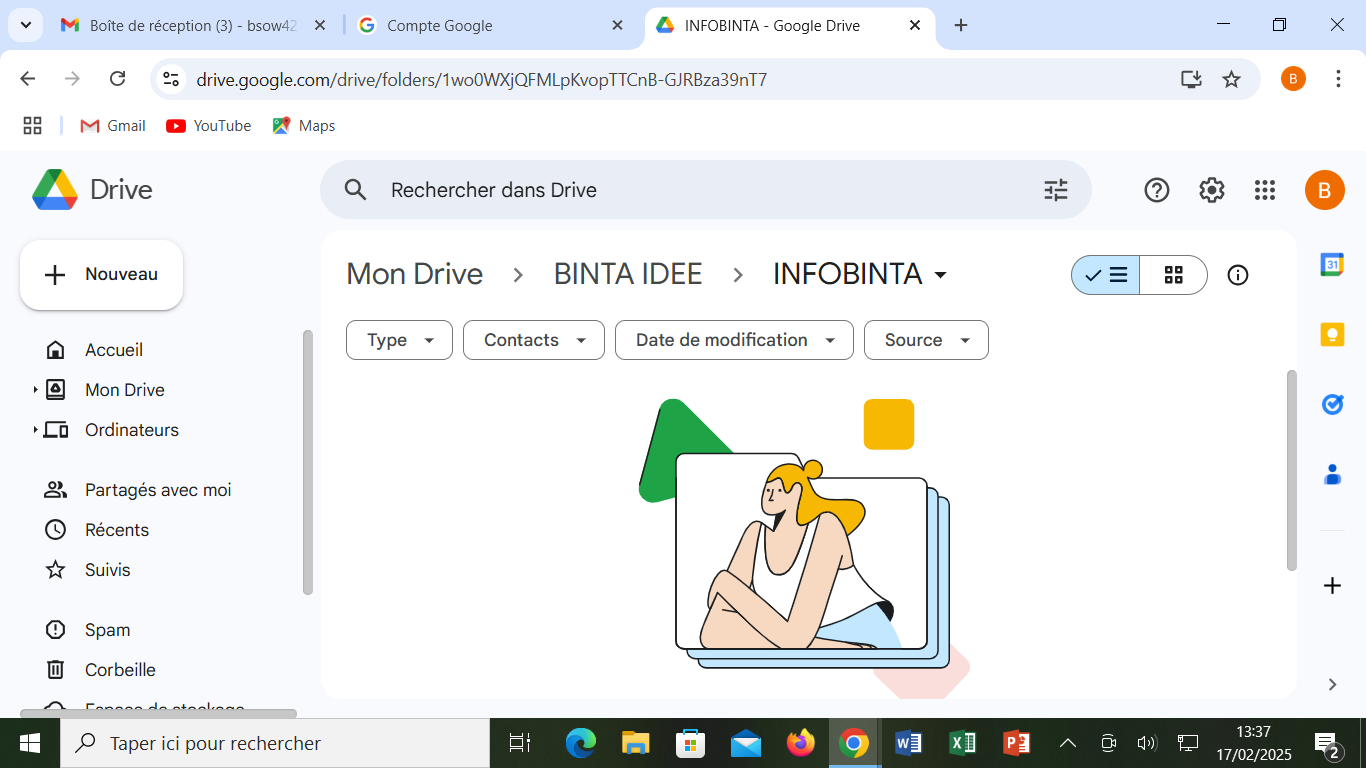Click the Rechercher dans Drive search field
The height and width of the screenshot is (768, 1366).
point(700,190)
